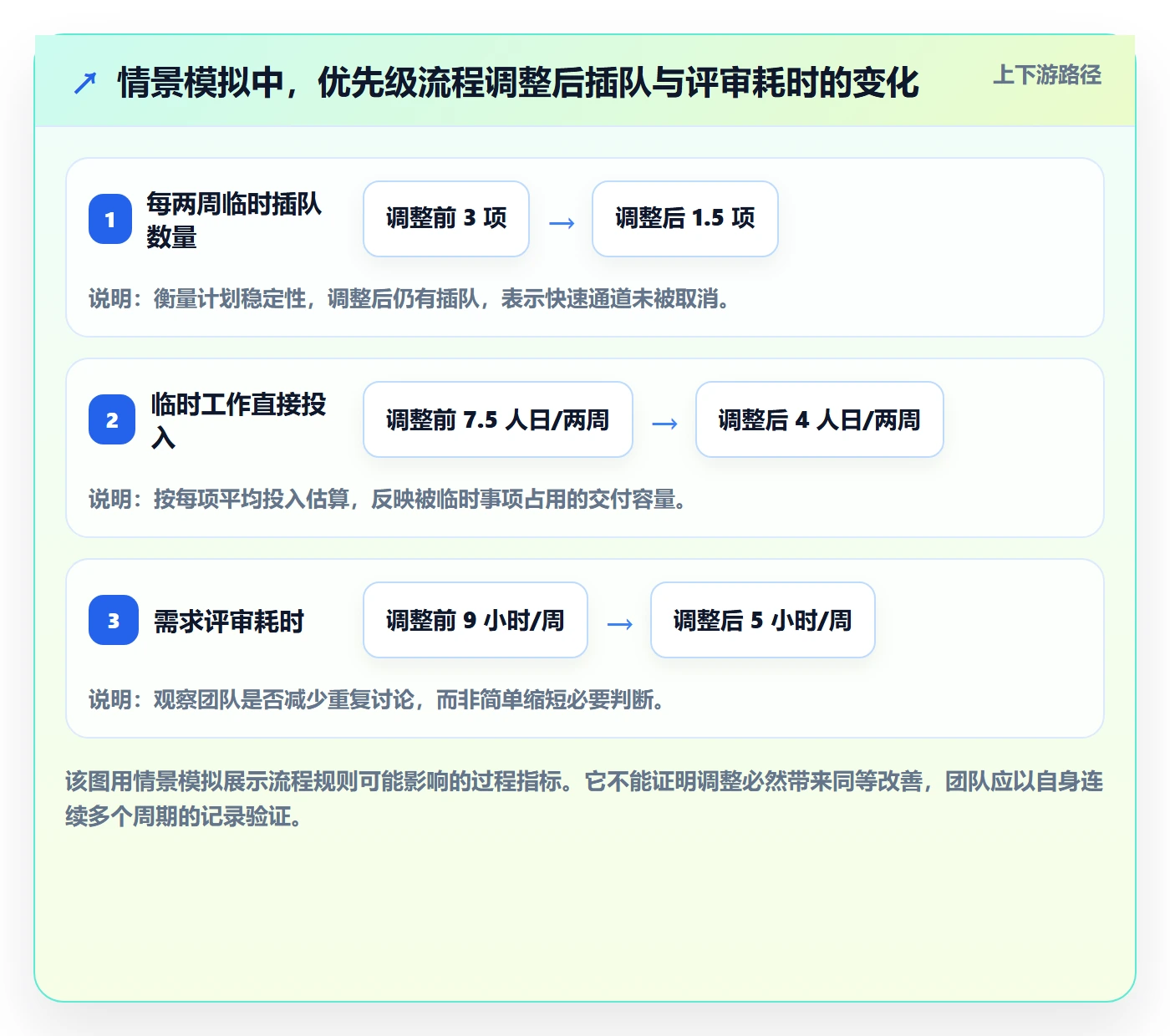Click the note starting 说明：按每项平均投入估算
Image resolution: width=1170 pixels, height=1036 pixels.
tap(389, 499)
